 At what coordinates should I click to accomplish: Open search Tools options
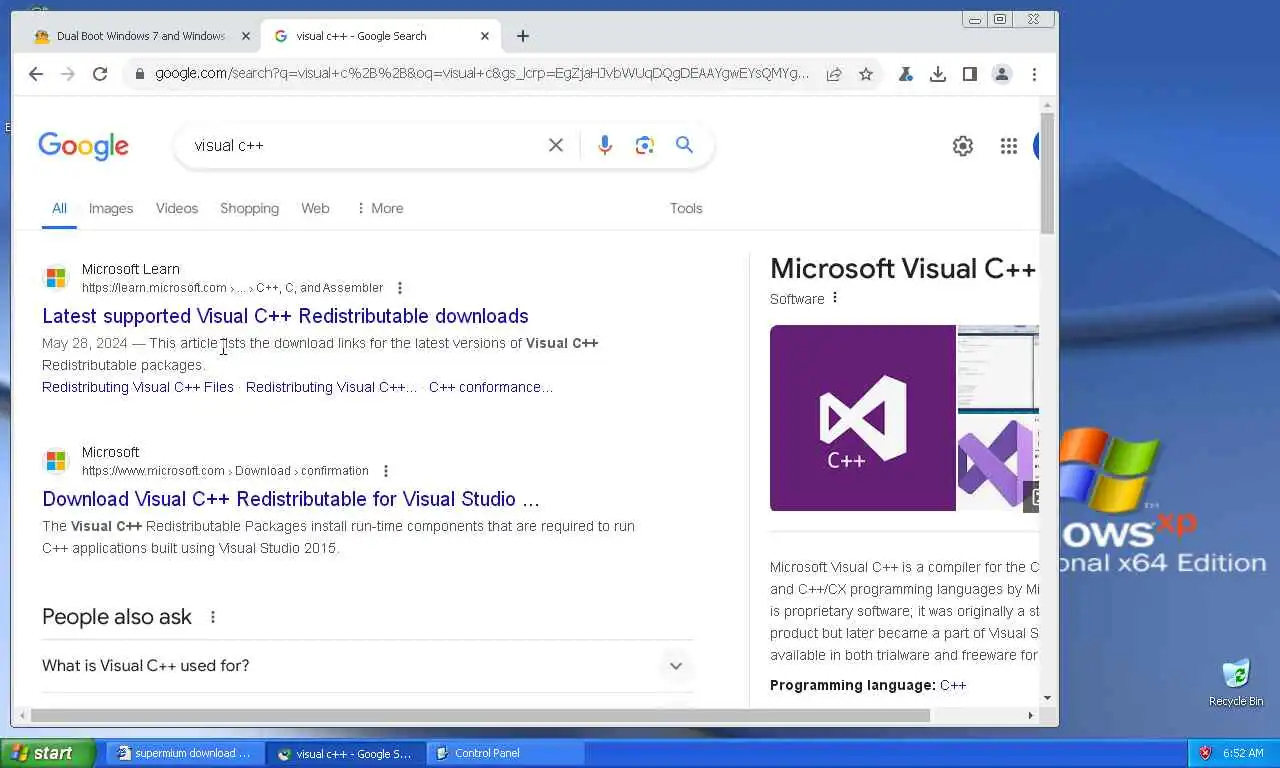pos(686,208)
